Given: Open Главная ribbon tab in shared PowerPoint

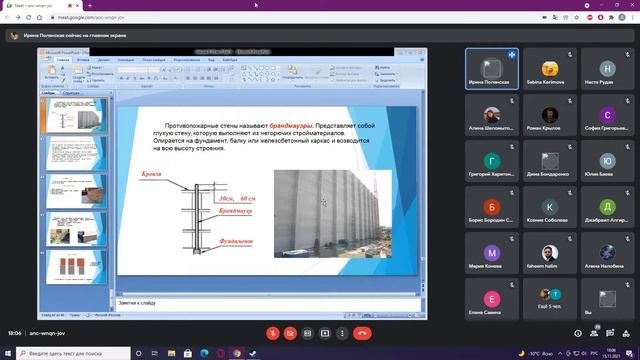Looking at the screenshot, I should 63,60.
